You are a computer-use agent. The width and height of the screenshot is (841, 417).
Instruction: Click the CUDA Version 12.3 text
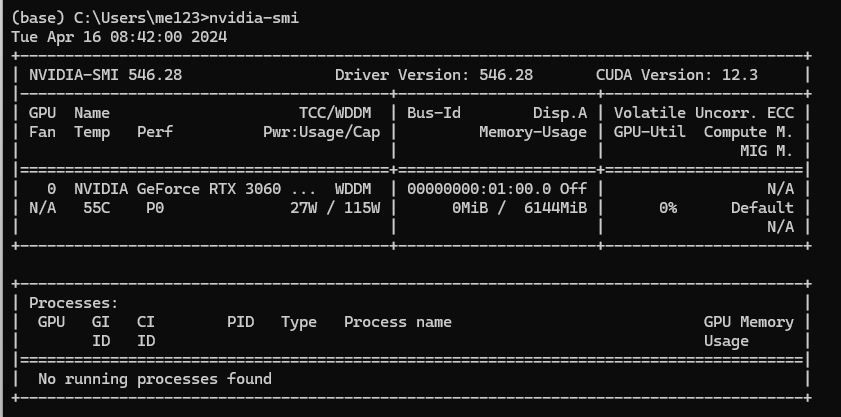[677, 75]
